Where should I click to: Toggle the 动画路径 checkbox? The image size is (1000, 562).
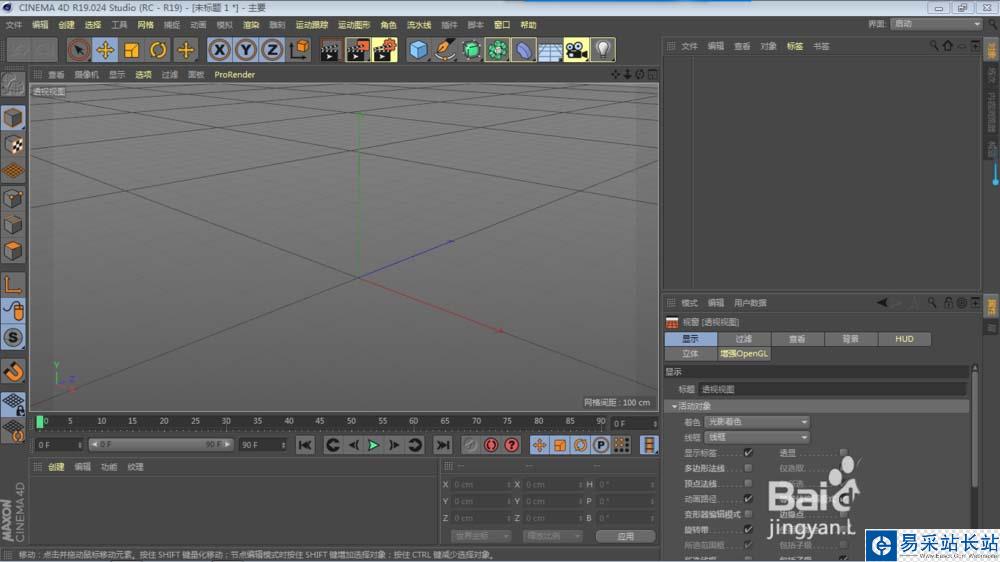tap(748, 499)
